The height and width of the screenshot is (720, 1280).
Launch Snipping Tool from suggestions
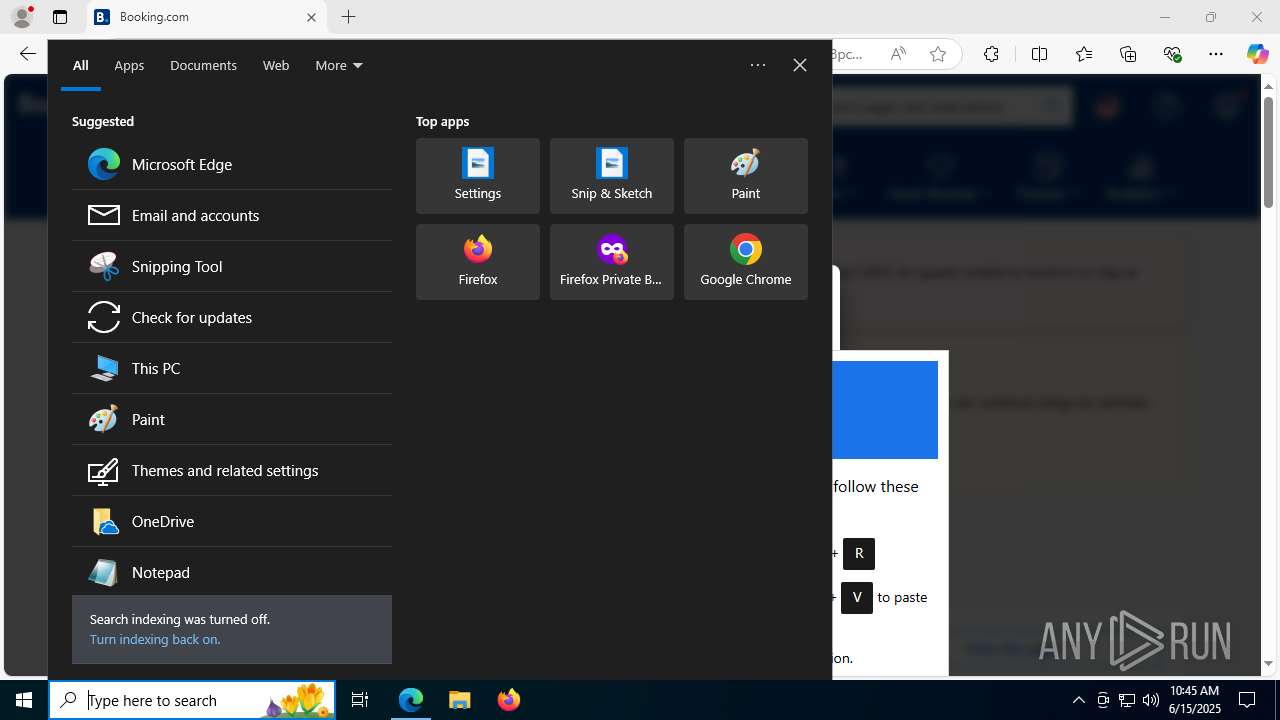(232, 266)
